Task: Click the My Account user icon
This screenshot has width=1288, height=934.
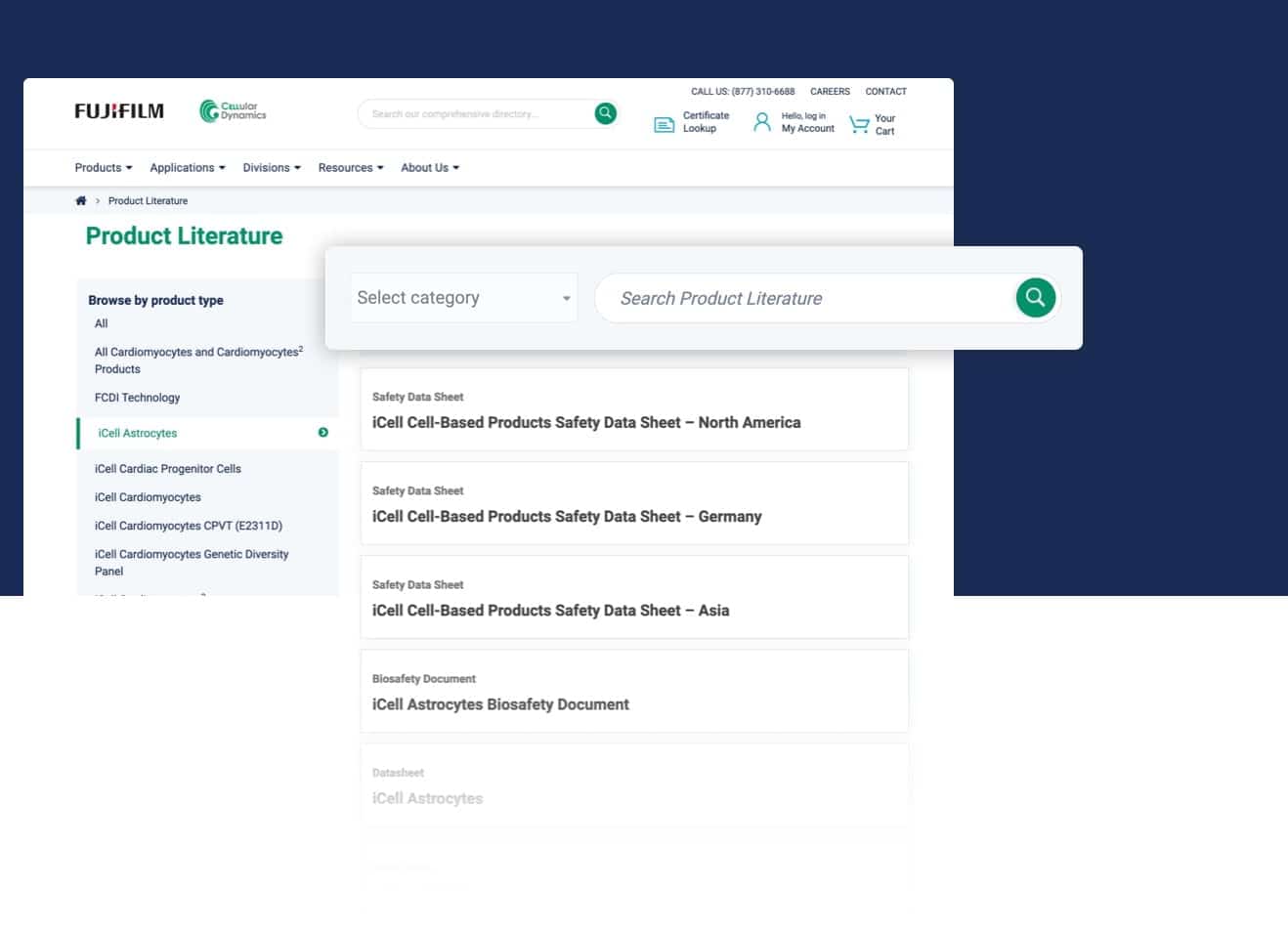Action: (x=762, y=122)
